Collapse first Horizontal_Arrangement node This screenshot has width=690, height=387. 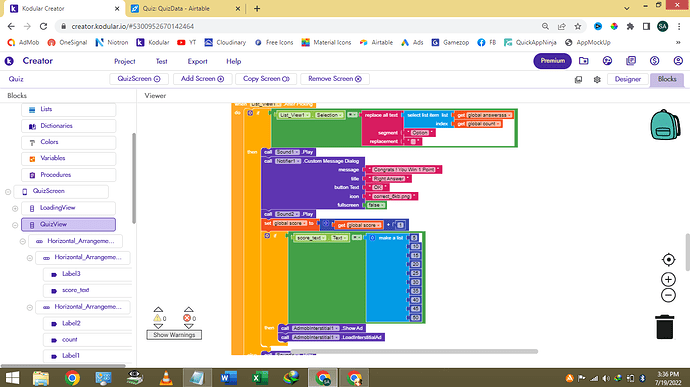(22, 241)
